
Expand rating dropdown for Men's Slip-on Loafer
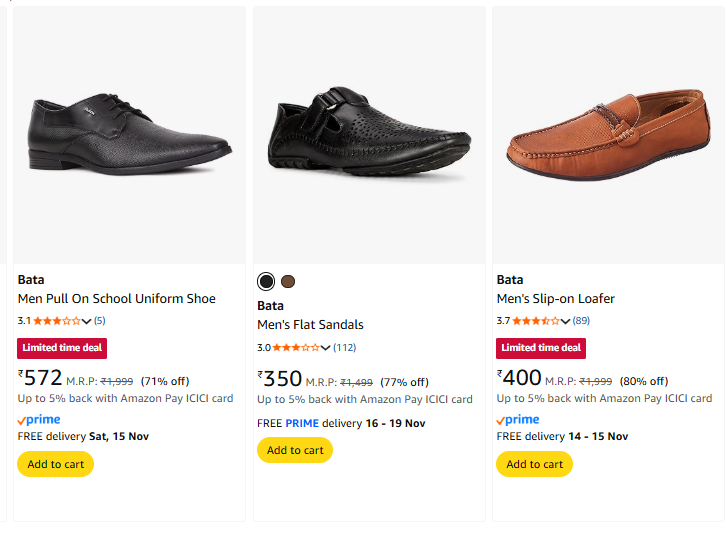coord(566,321)
